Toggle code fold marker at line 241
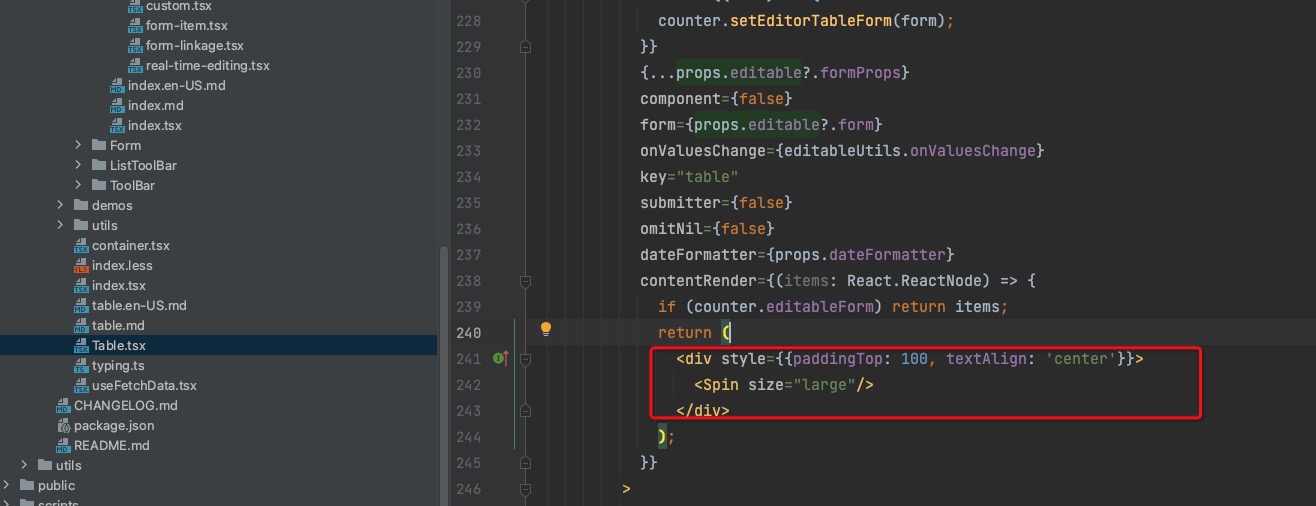The image size is (1316, 506). (525, 359)
